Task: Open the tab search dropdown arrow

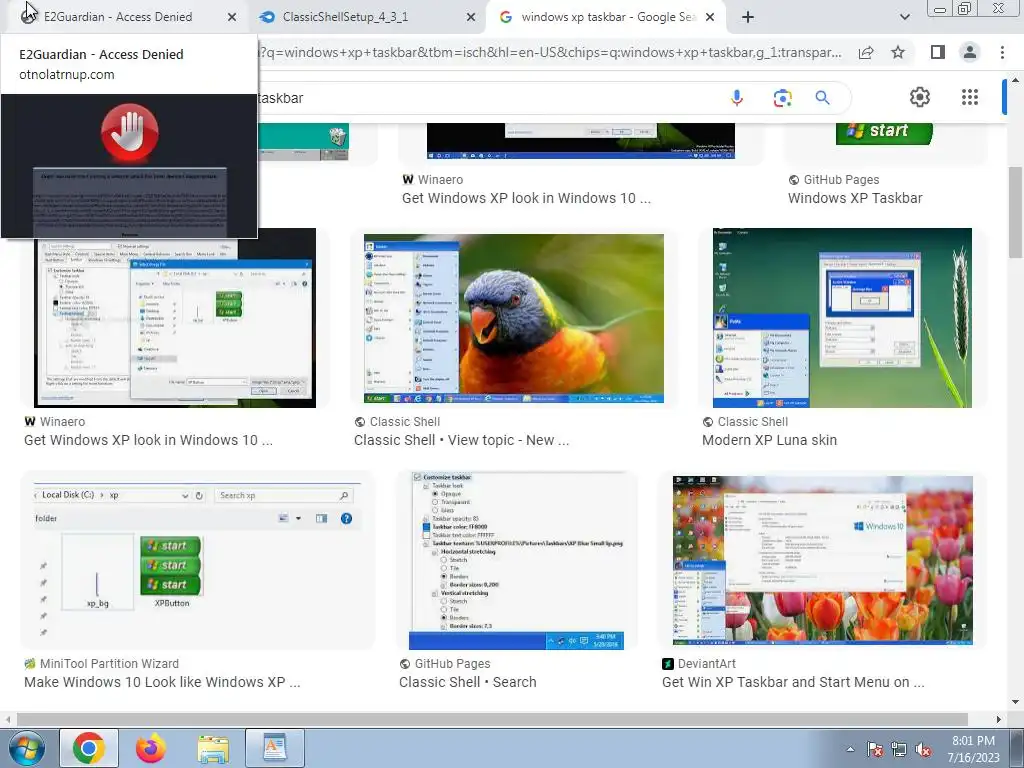Action: click(904, 18)
